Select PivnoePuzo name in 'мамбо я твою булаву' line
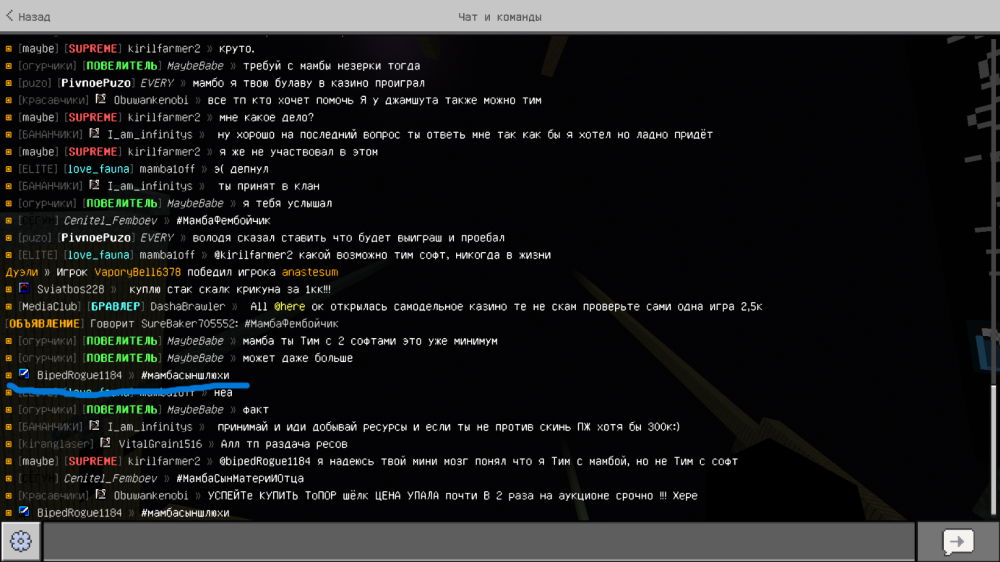This screenshot has height=562, width=1000. [x=96, y=83]
